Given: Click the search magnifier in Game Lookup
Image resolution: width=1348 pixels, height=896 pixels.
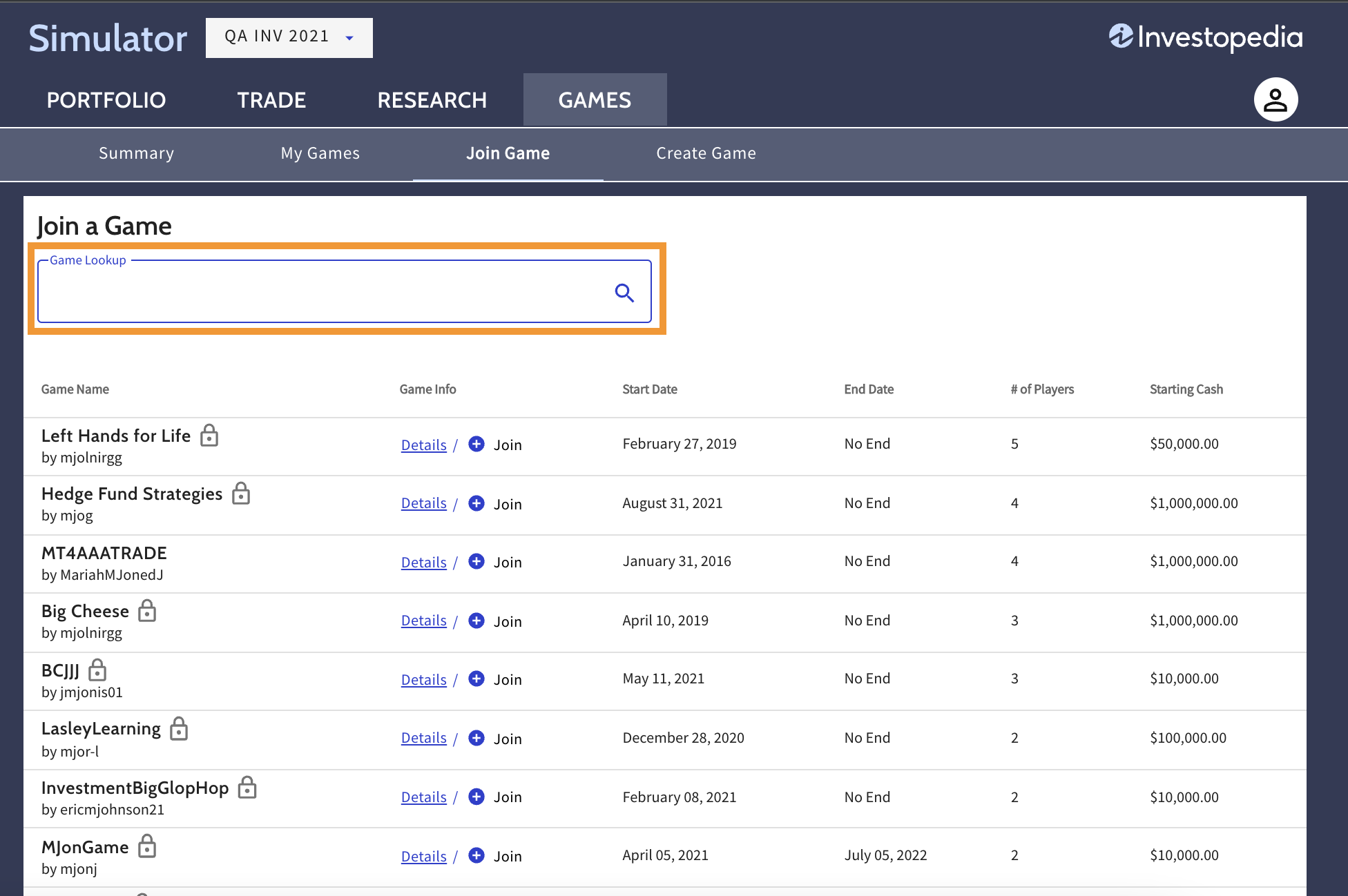Looking at the screenshot, I should (x=624, y=293).
